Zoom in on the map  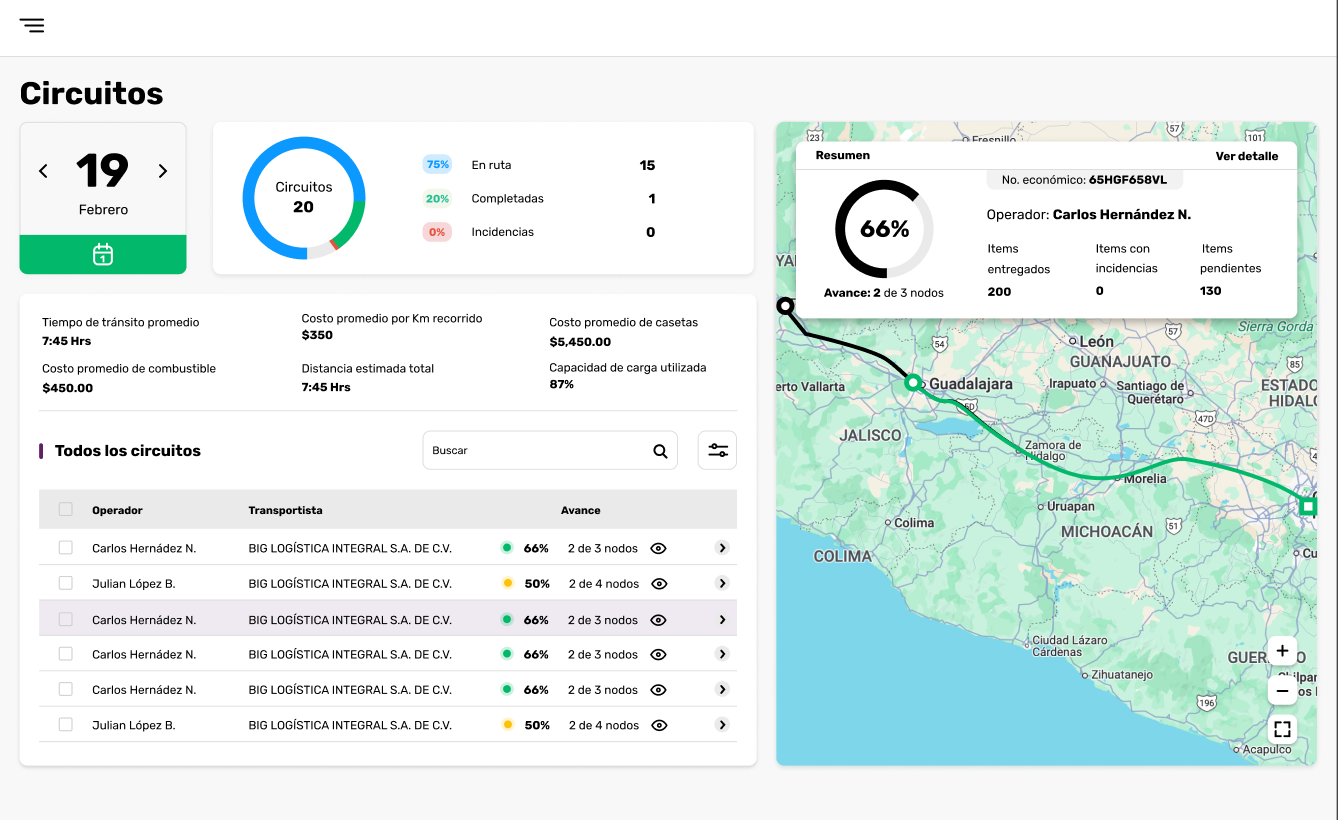tap(1282, 651)
